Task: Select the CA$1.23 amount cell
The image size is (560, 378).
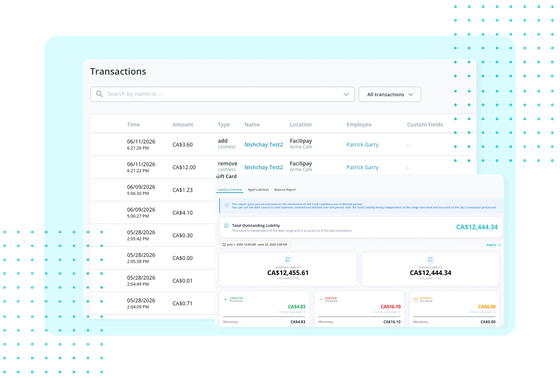Action: tap(182, 190)
